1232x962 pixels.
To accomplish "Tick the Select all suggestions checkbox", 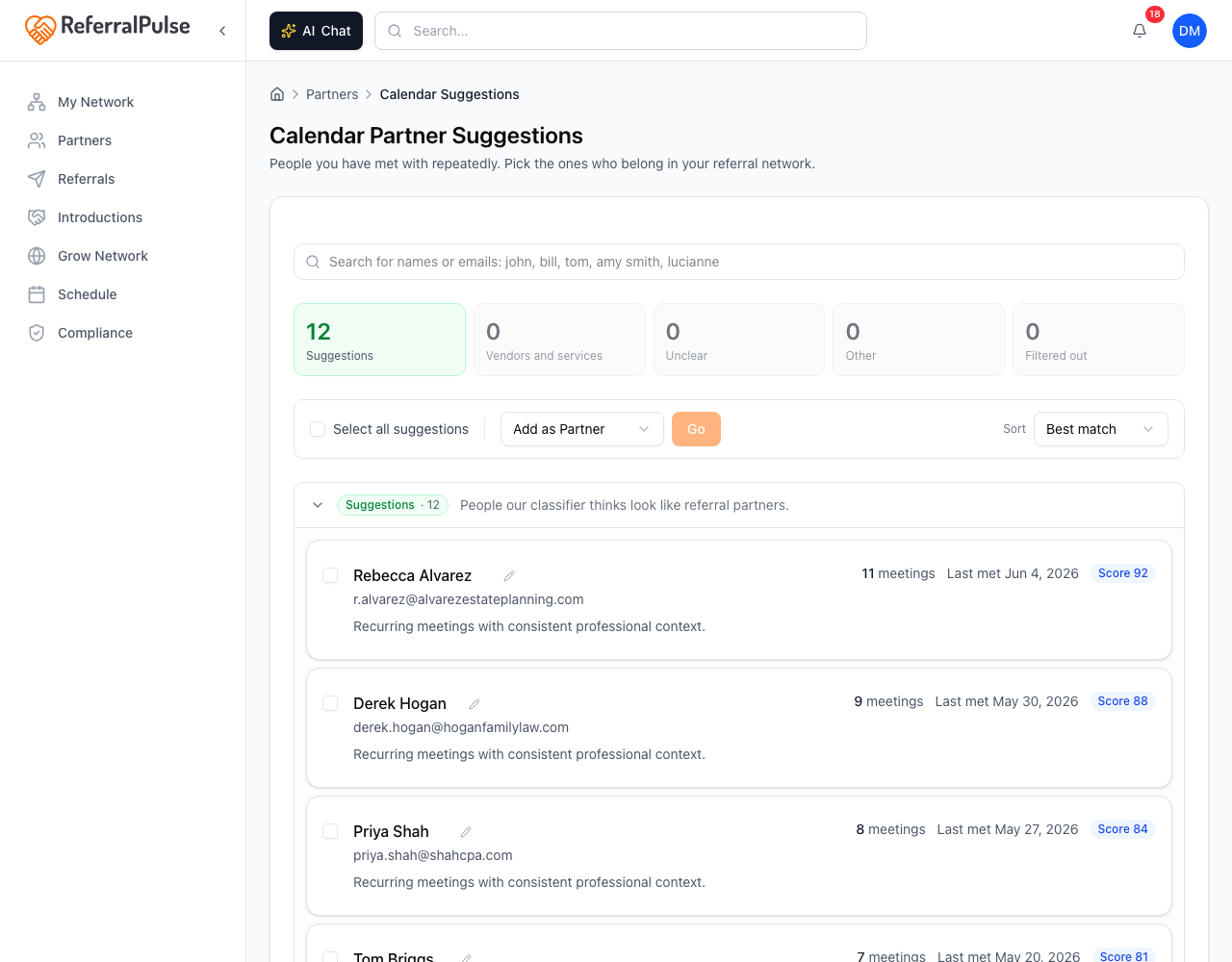I will 318,429.
